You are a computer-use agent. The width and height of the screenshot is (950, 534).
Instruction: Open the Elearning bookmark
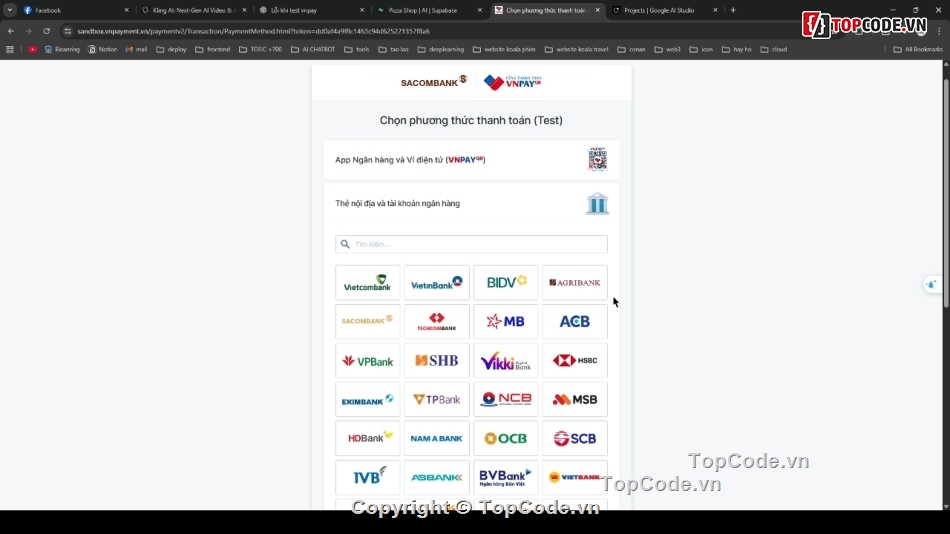[x=62, y=49]
